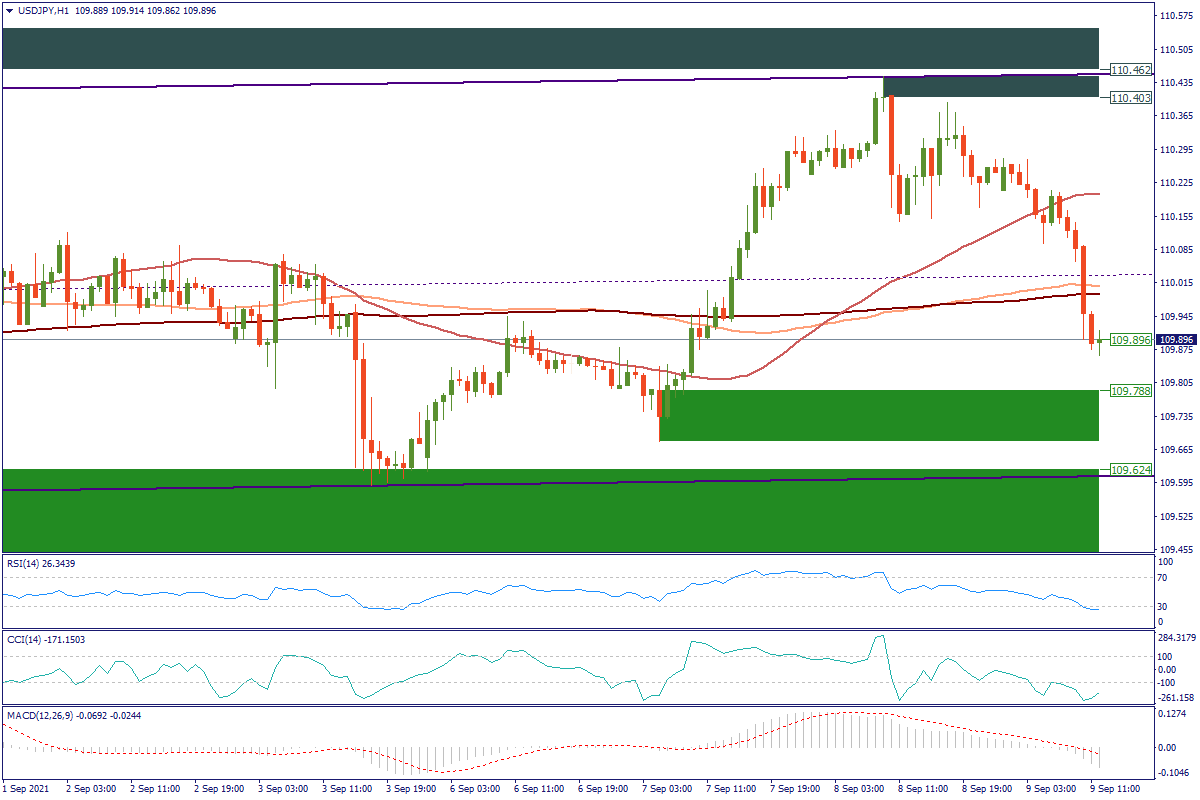The height and width of the screenshot is (800, 1200).
Task: Click the 110.462 resistance price label
Action: [x=1131, y=70]
